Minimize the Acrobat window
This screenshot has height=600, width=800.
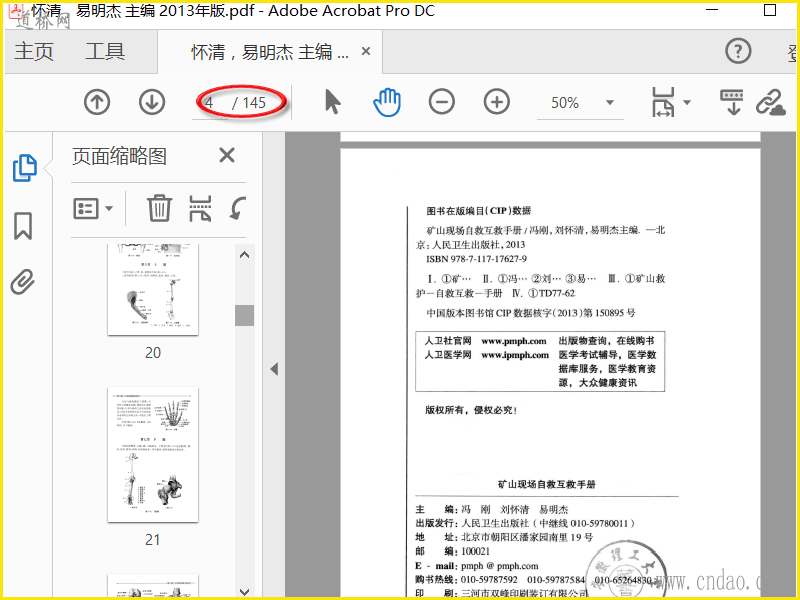coord(712,10)
